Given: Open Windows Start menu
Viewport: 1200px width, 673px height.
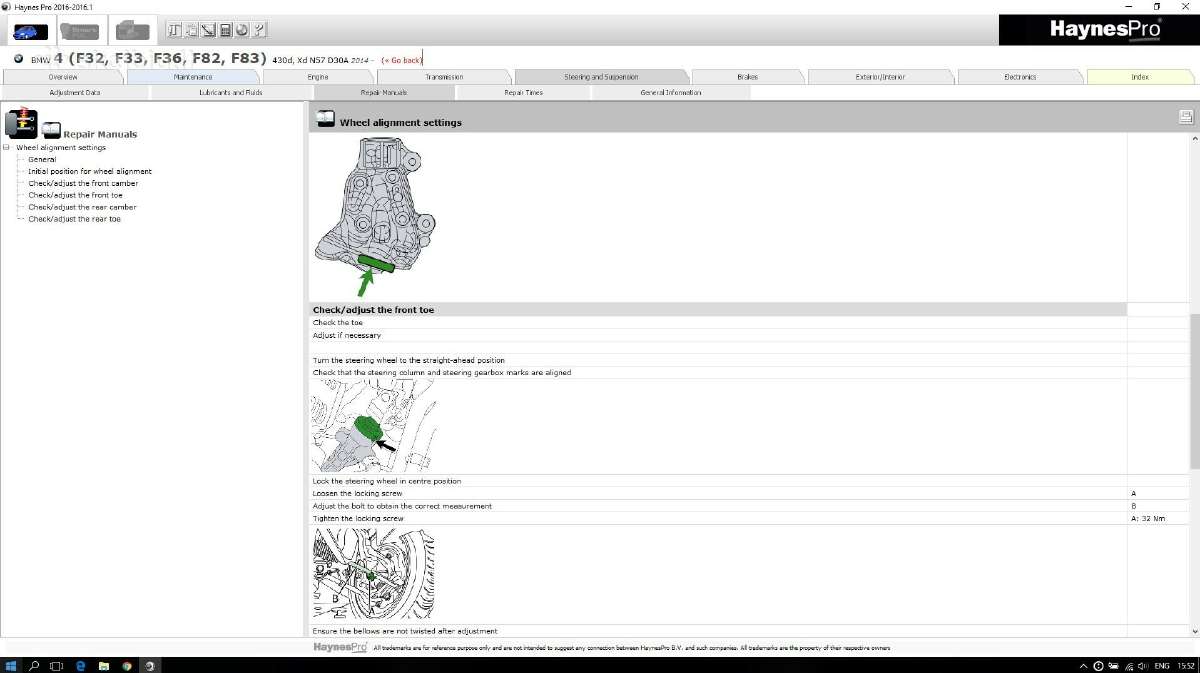Looking at the screenshot, I should (x=13, y=665).
